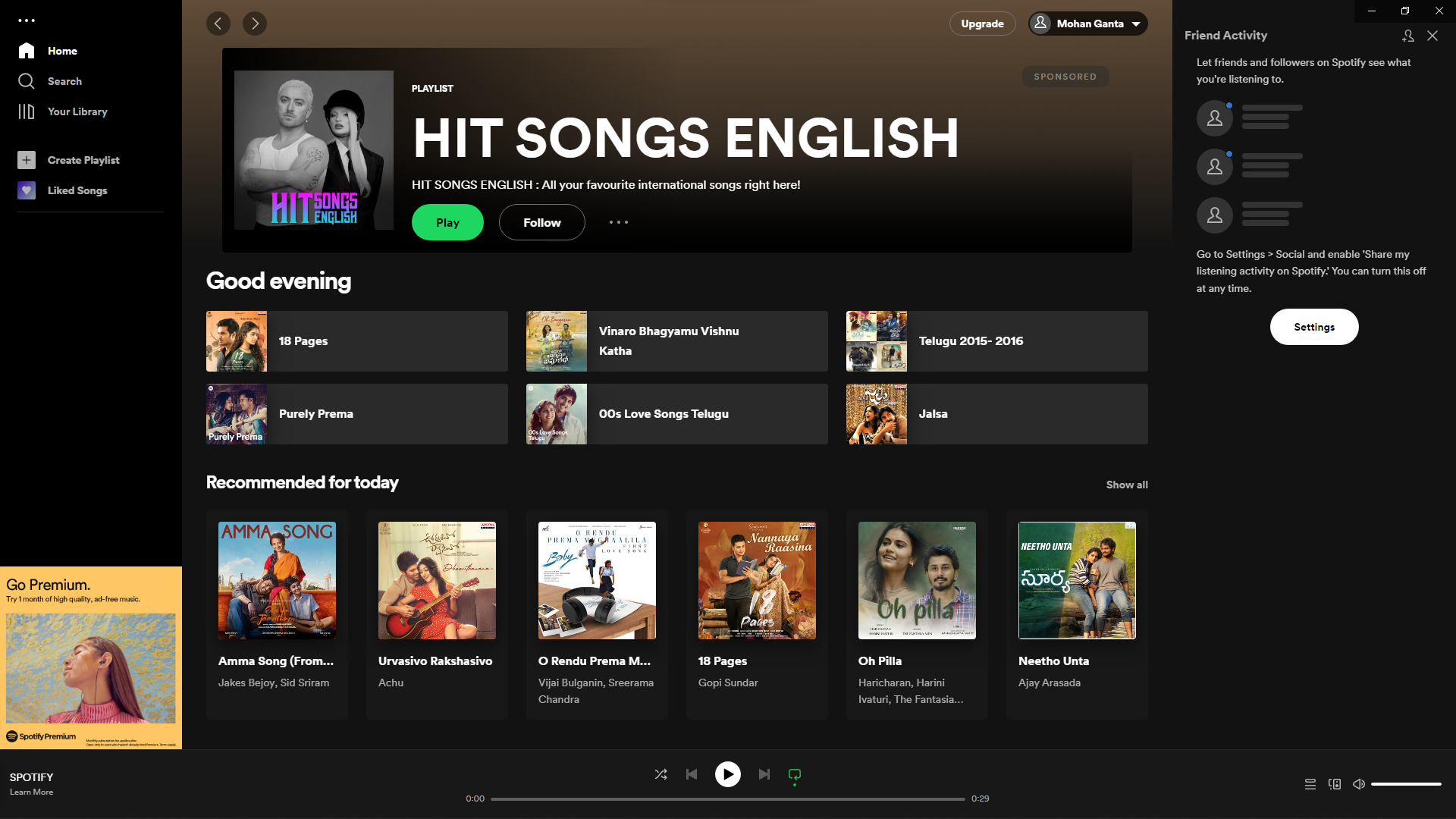Skip to the previous track

692,774
